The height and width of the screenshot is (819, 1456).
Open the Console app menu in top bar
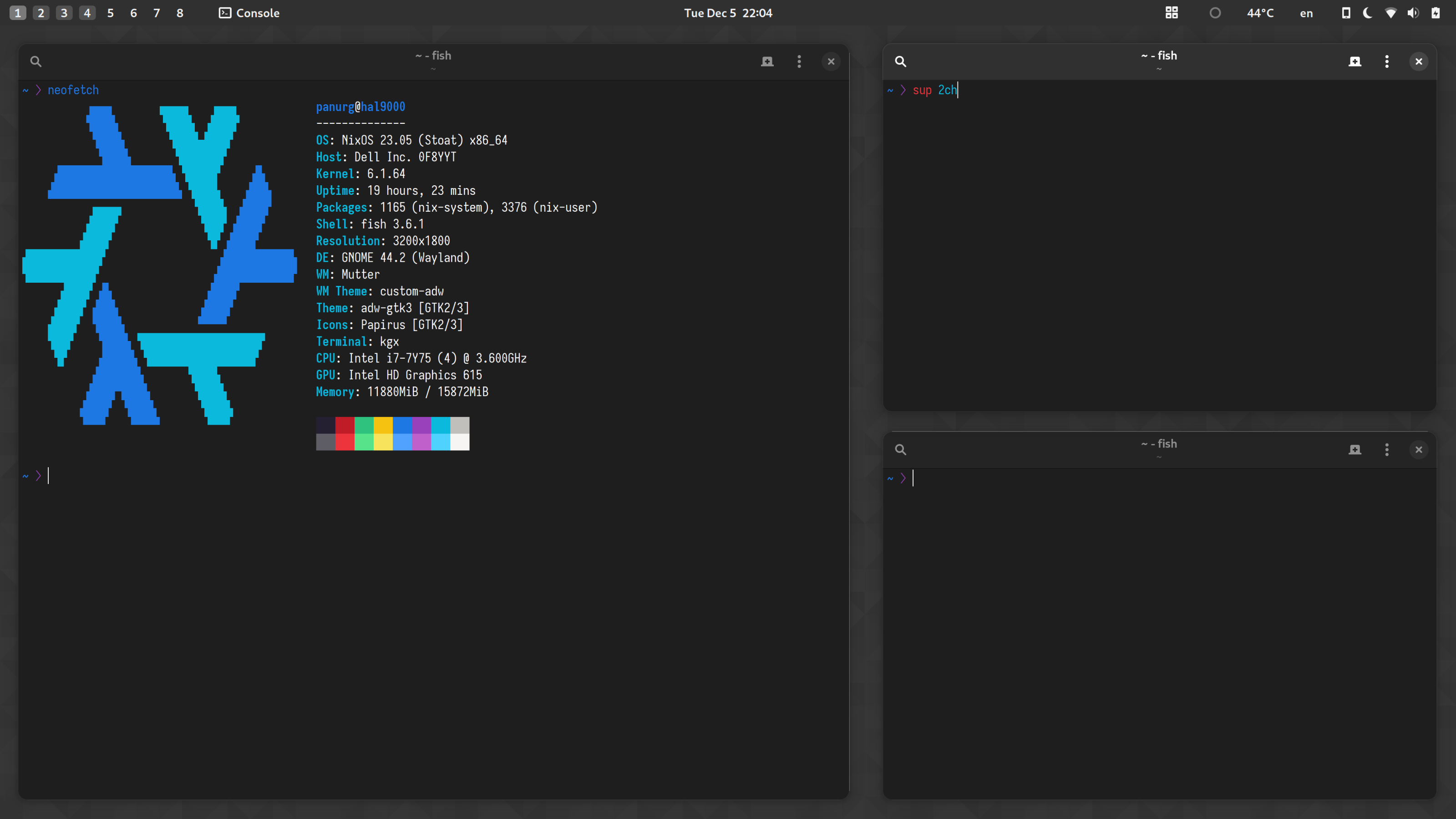tap(249, 13)
